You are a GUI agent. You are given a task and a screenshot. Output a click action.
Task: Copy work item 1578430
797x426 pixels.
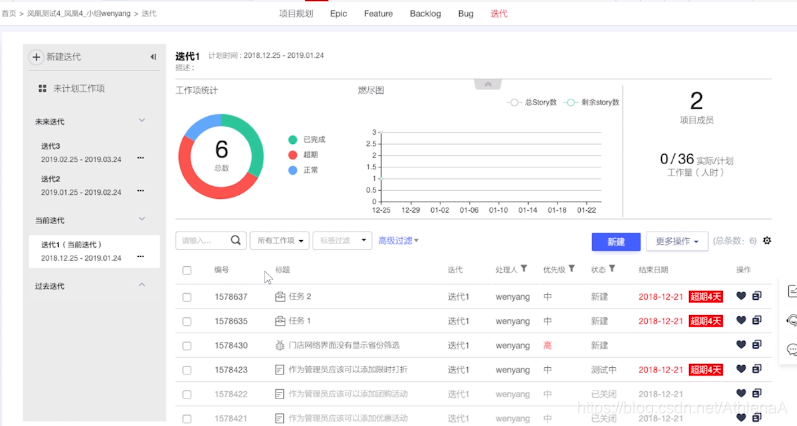pyautogui.click(x=757, y=344)
